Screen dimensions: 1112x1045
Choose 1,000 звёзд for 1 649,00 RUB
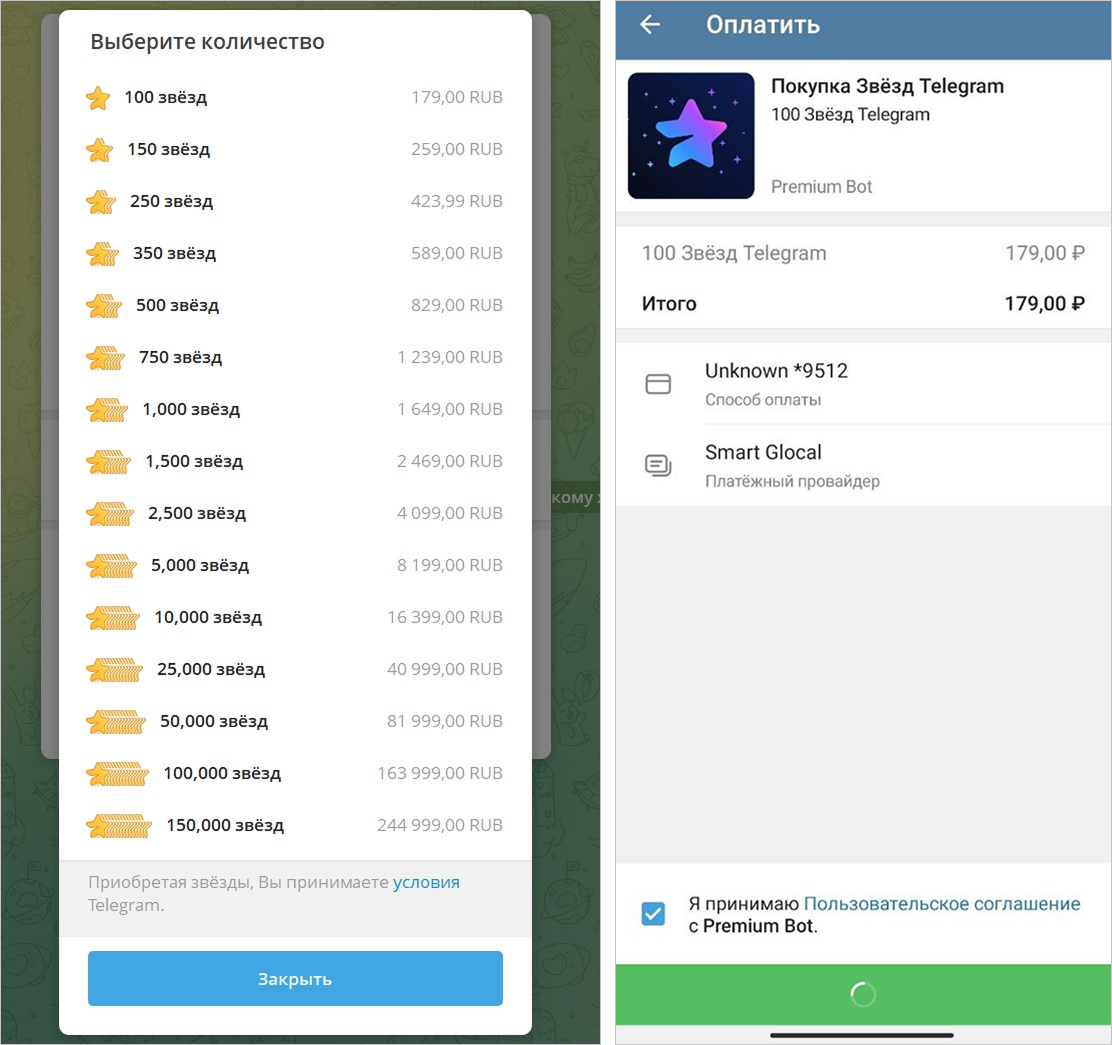(x=294, y=410)
